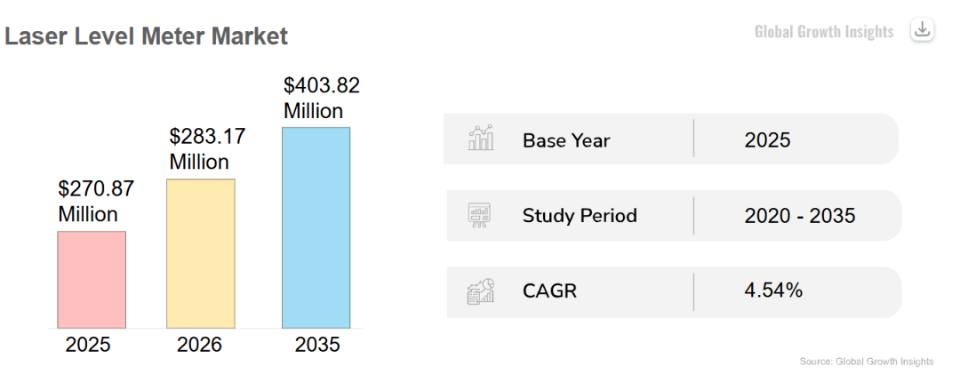Click the Global Growth Insights logo text

pos(824,31)
